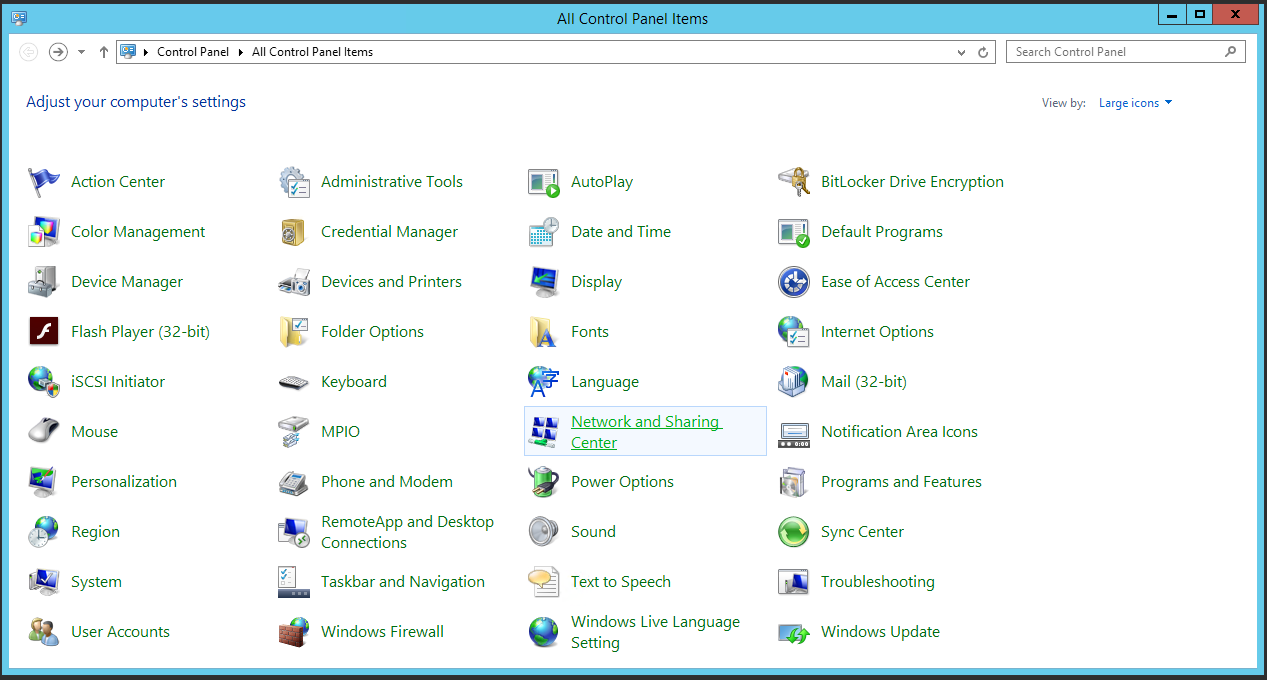Open Ease of Access Center icon
Viewport: 1267px width, 680px height.
(x=794, y=282)
